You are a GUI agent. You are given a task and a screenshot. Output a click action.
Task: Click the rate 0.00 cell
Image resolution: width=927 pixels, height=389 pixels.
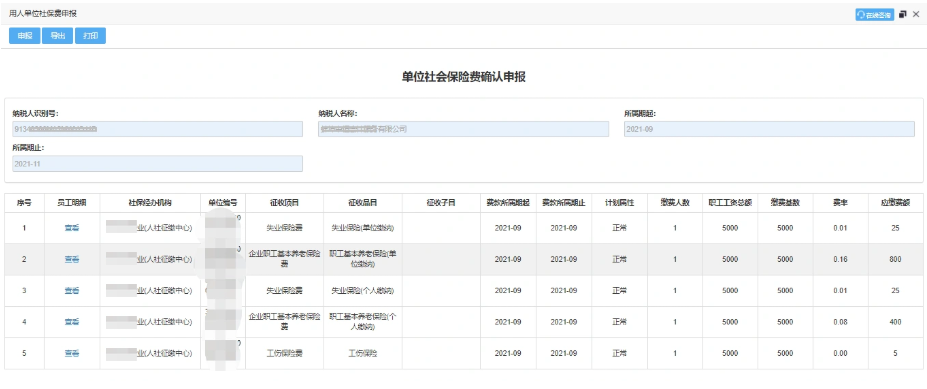pyautogui.click(x=840, y=354)
